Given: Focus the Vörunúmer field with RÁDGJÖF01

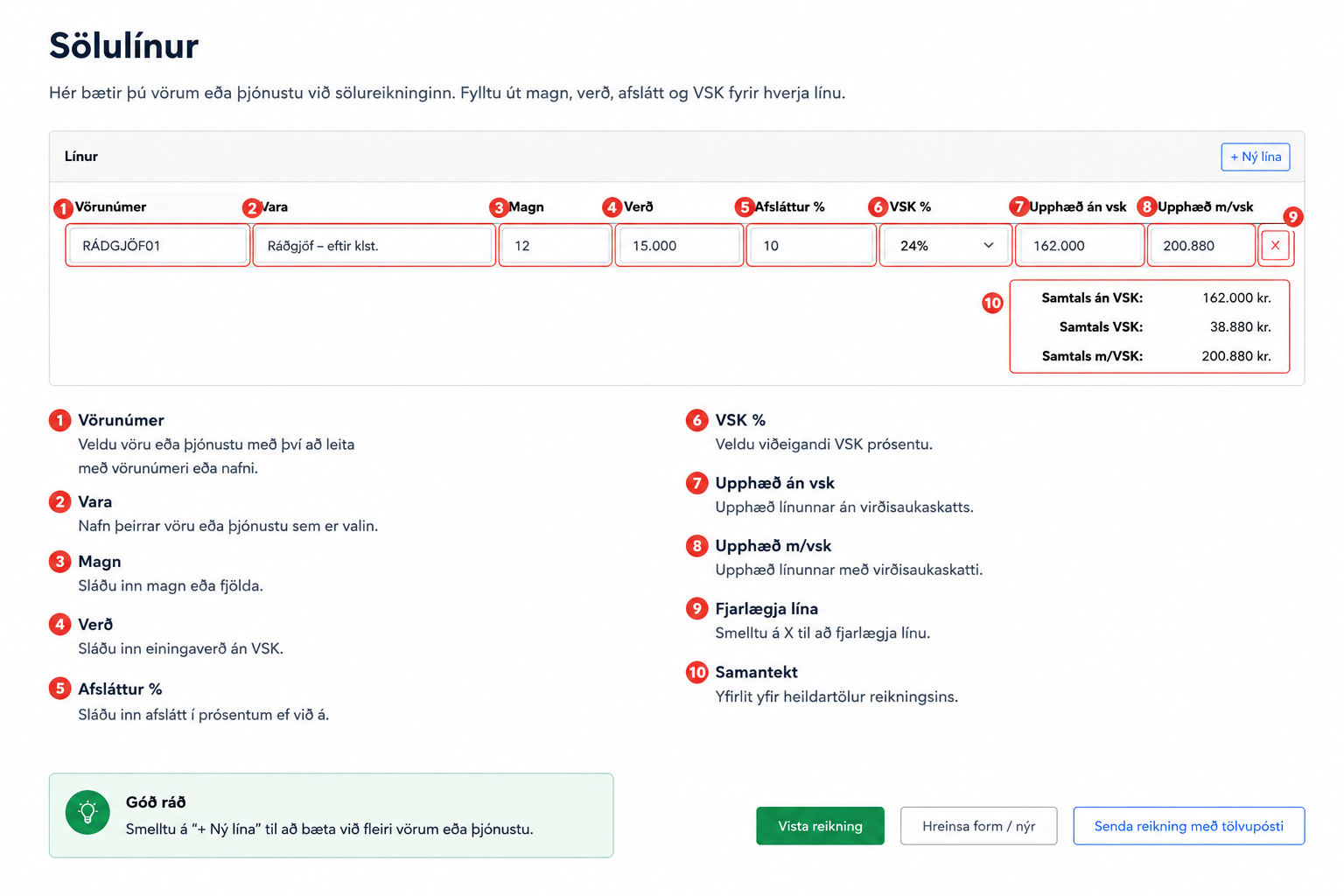Looking at the screenshot, I should (157, 246).
